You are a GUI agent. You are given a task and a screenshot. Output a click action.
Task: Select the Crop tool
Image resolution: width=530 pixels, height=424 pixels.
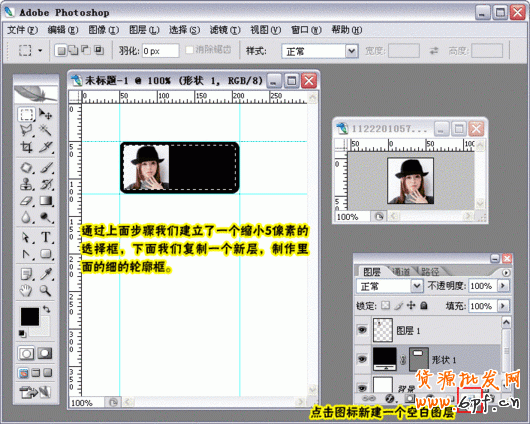[26, 147]
